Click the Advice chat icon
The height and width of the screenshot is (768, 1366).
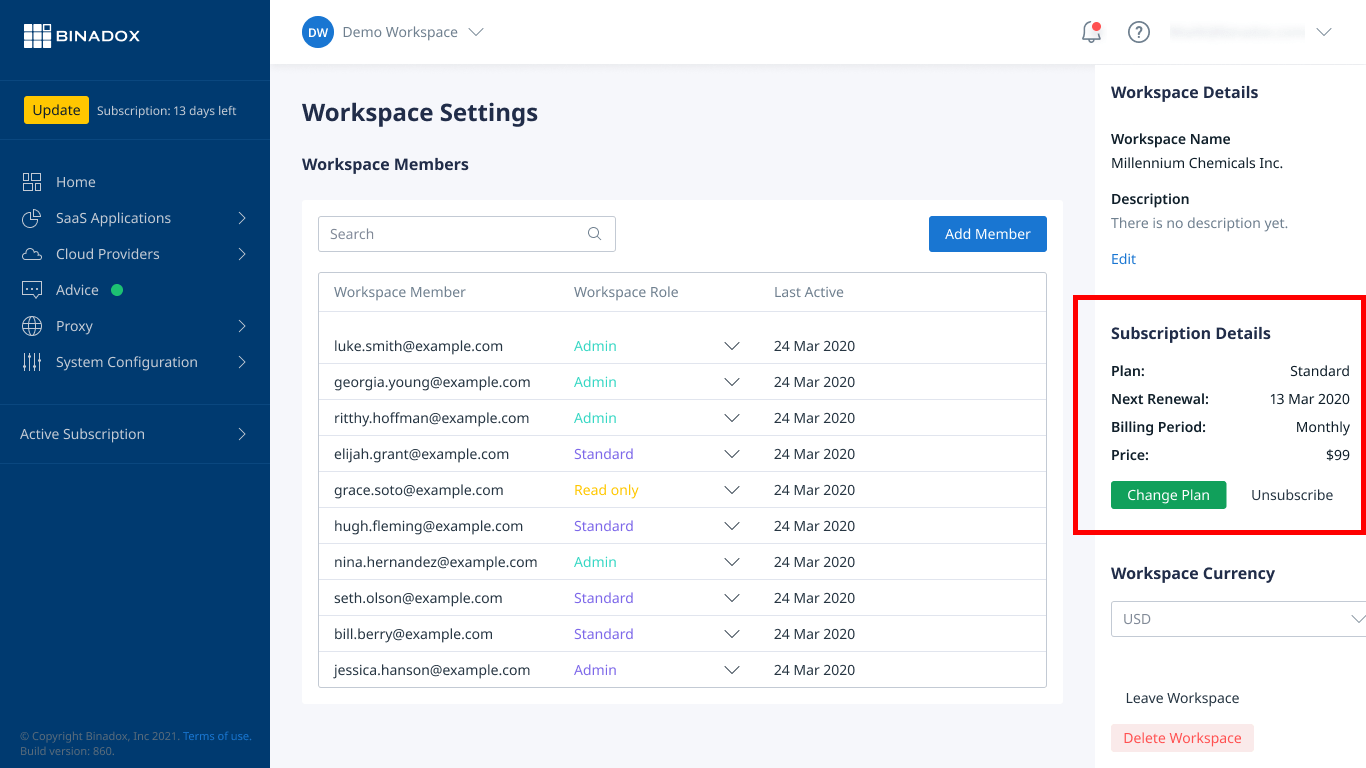pos(32,290)
